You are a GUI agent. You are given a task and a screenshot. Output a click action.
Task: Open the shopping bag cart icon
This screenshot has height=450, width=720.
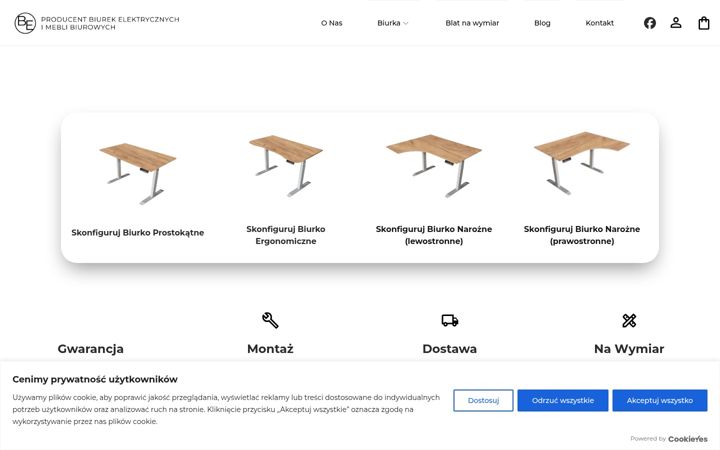pos(703,23)
